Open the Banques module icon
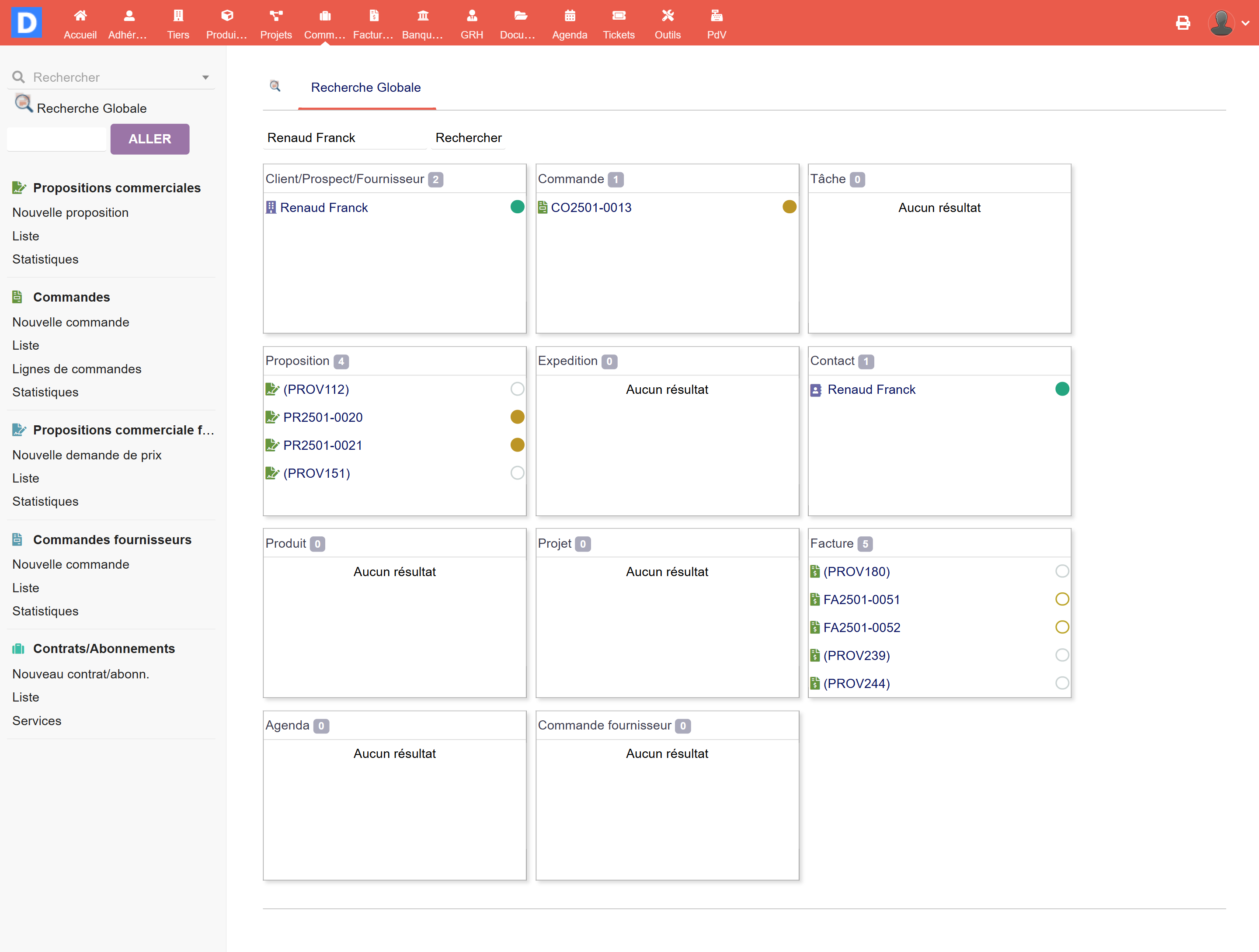 [422, 16]
